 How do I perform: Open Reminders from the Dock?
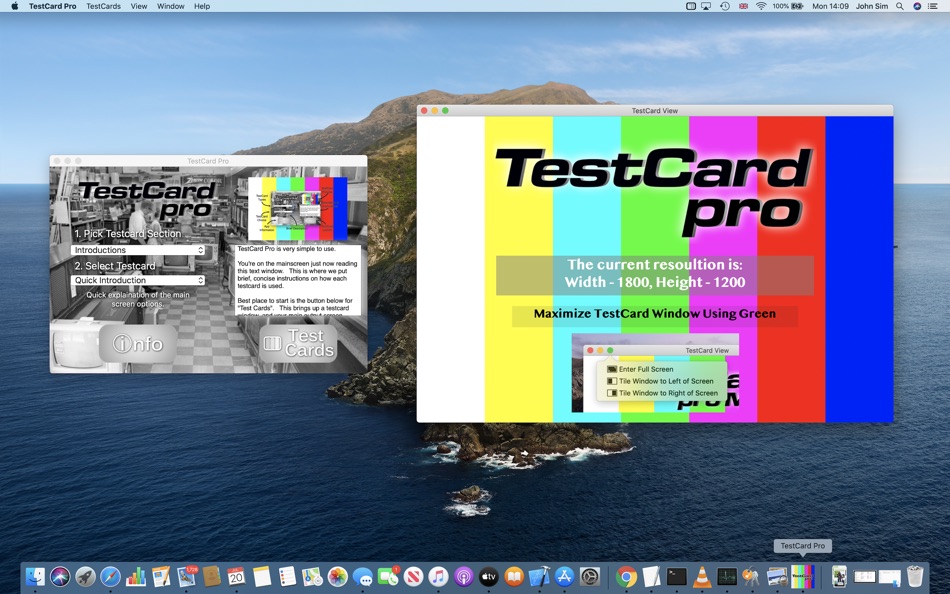pos(287,576)
